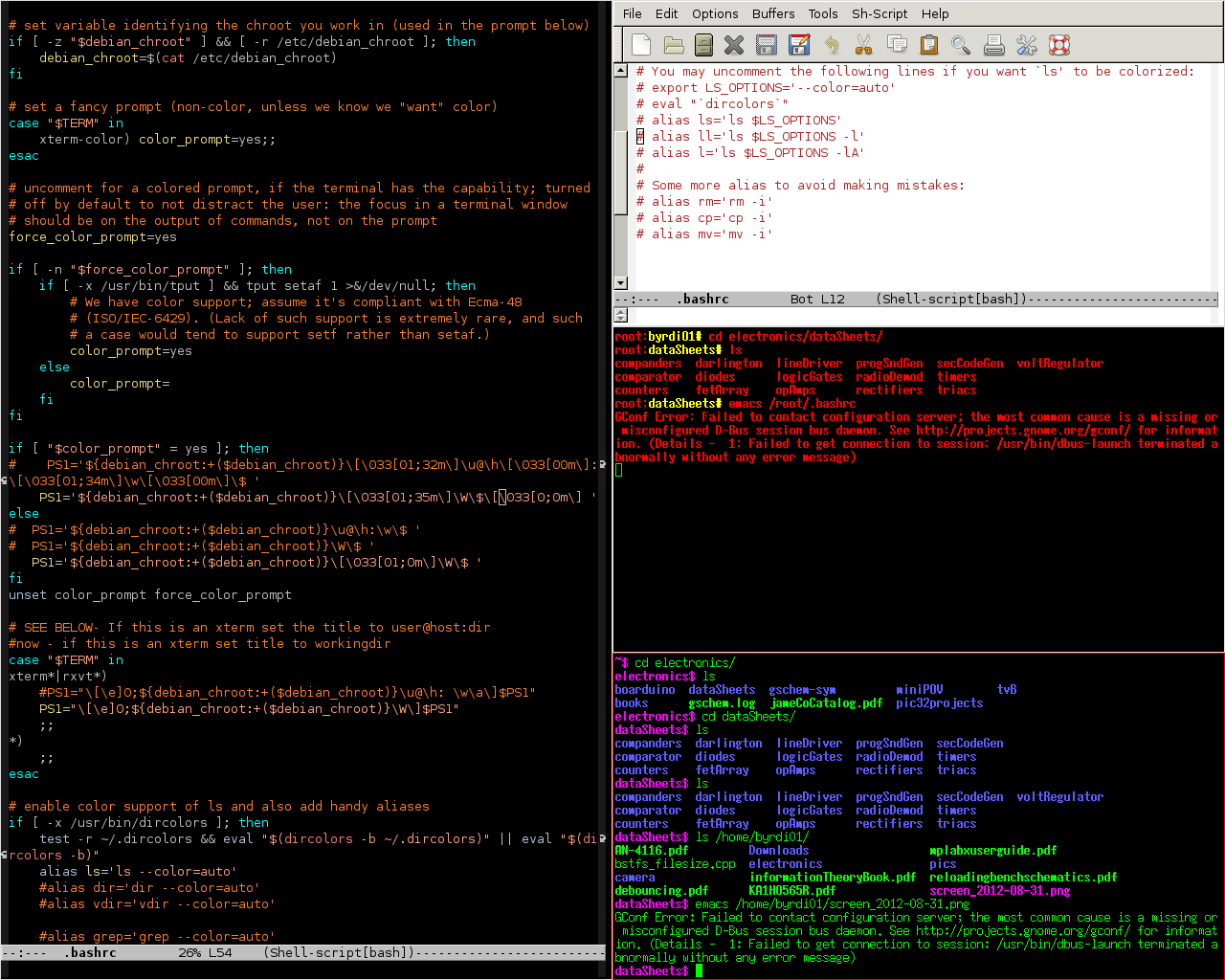1225x980 pixels.
Task: Open help using the lifebuoy icon
Action: (x=1058, y=44)
